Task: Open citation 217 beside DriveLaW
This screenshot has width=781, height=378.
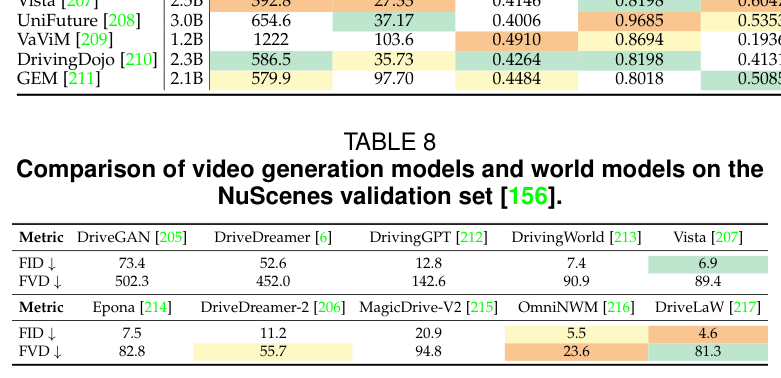Action: tap(745, 308)
